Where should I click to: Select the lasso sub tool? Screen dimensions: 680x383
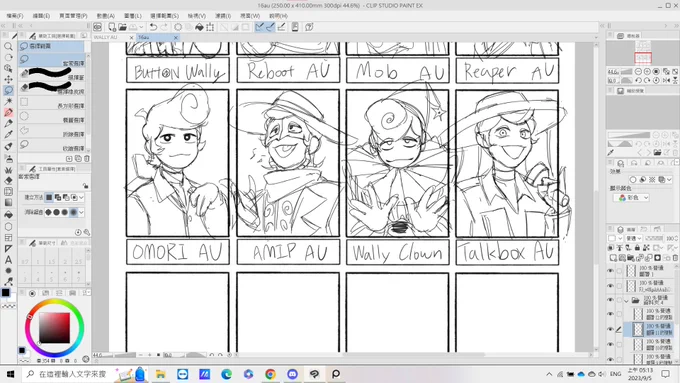point(52,60)
